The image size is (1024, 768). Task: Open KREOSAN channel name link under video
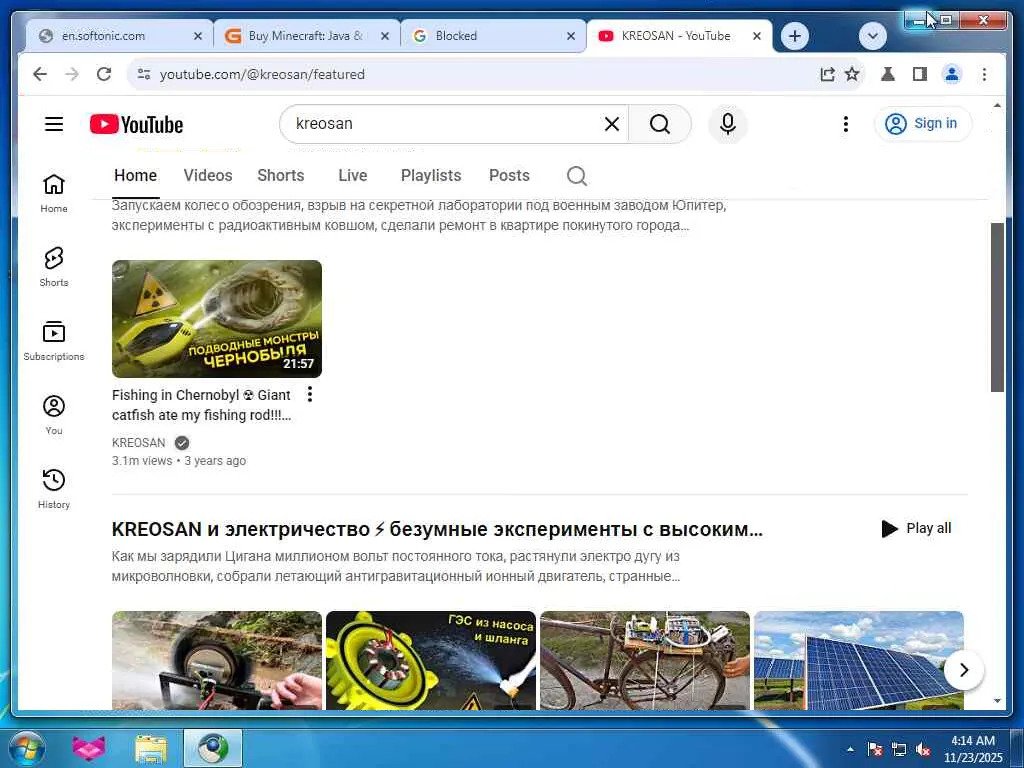pos(138,443)
